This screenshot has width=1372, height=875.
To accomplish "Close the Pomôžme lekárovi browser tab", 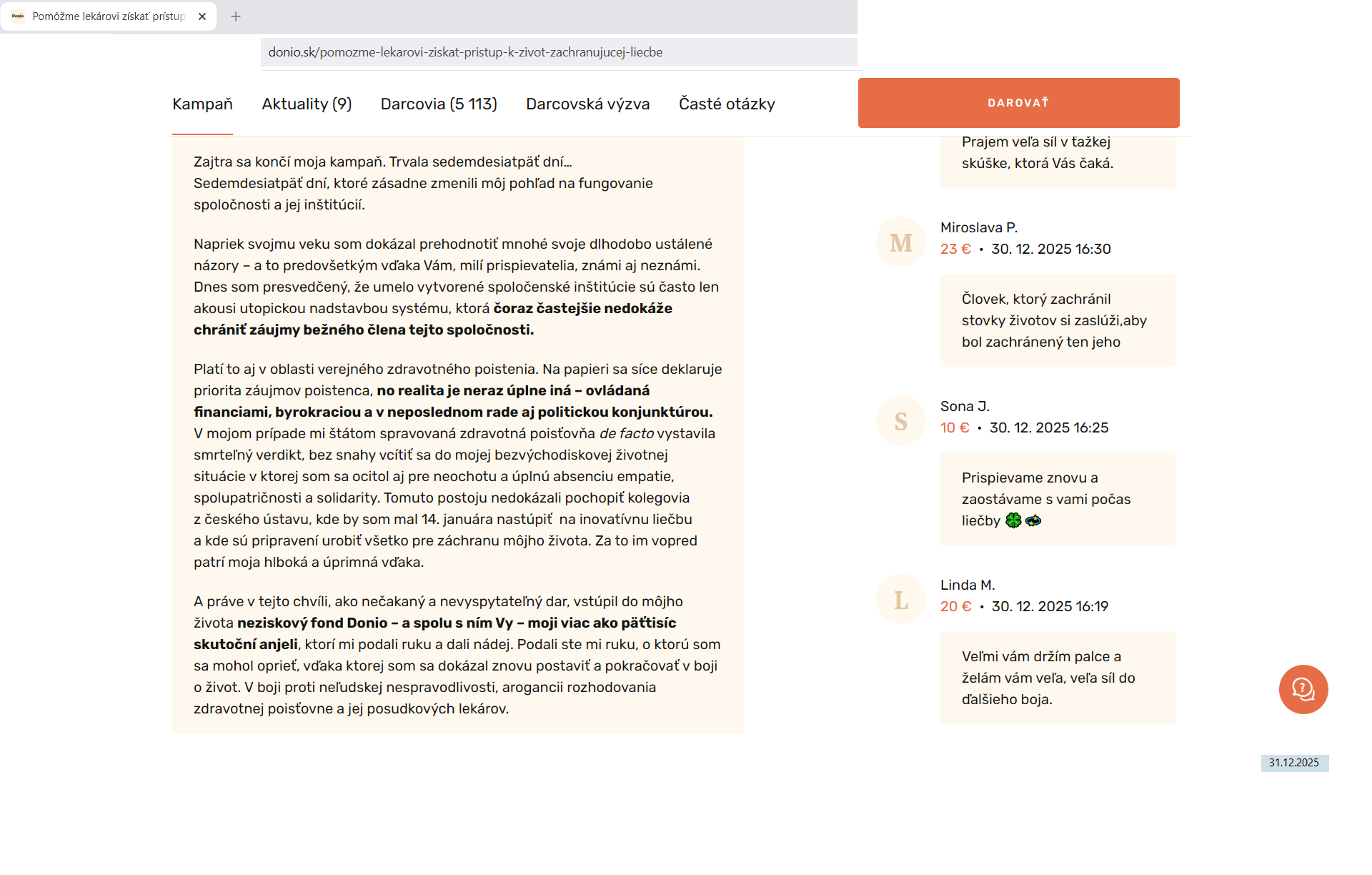I will [202, 16].
